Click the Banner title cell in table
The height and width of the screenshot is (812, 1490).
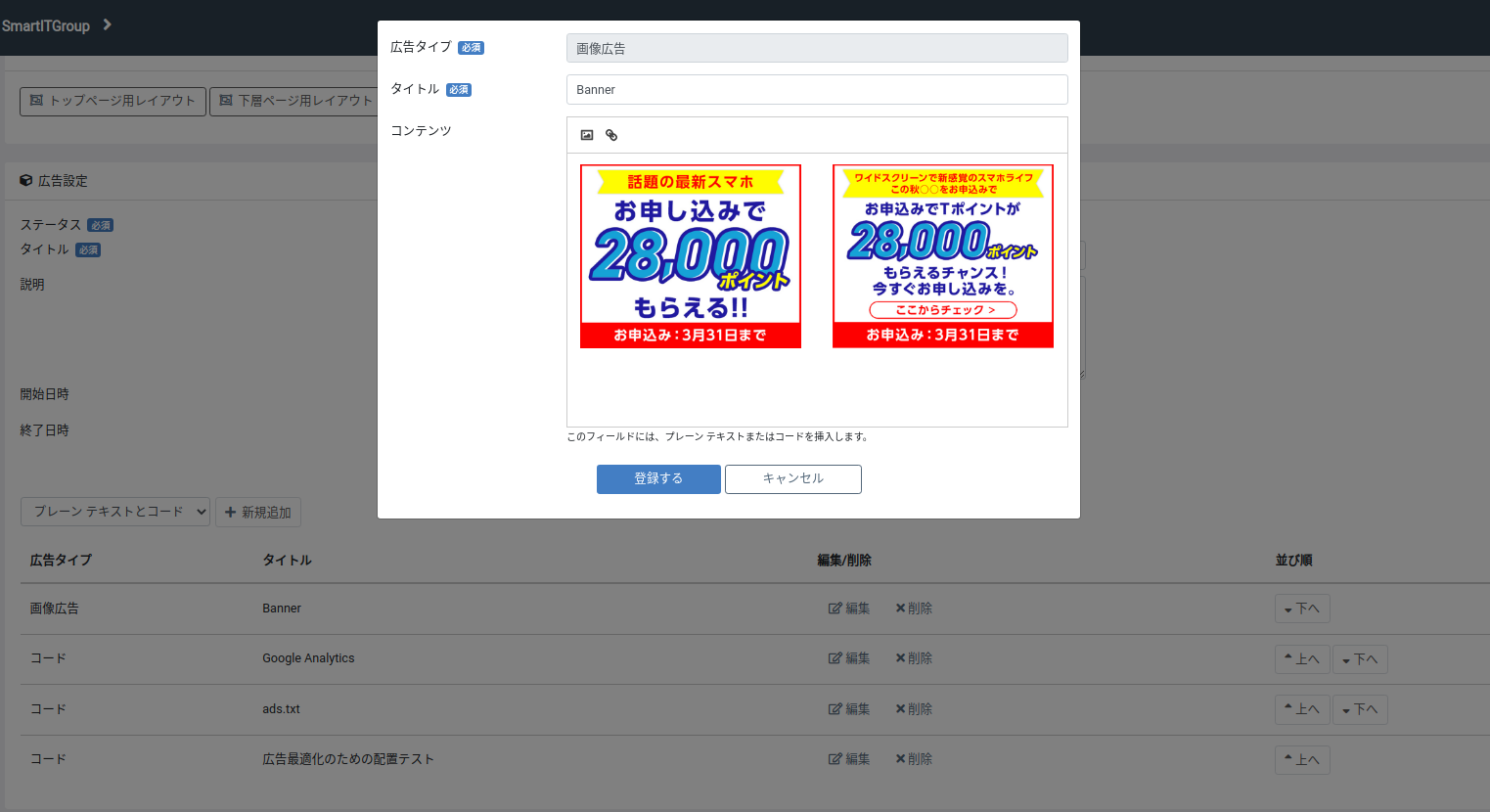click(x=282, y=609)
